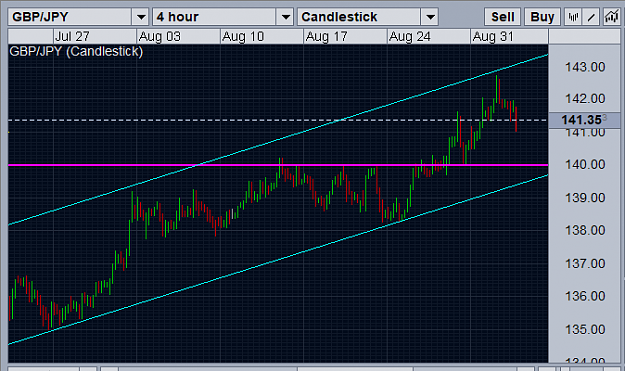625x371 pixels.
Task: Click the Aug 10 date label
Action: [243, 37]
